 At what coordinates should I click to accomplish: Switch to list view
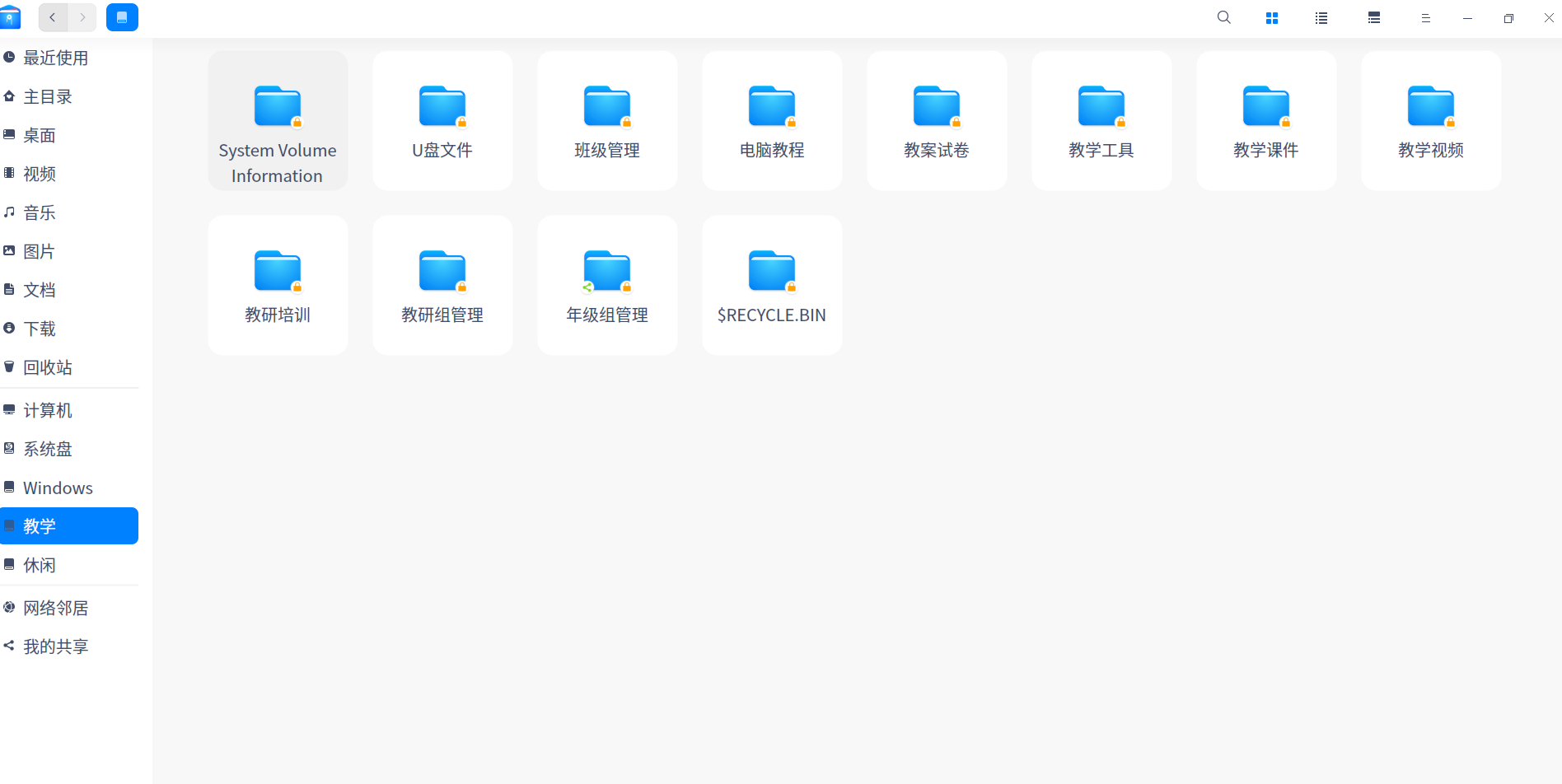tap(1321, 18)
